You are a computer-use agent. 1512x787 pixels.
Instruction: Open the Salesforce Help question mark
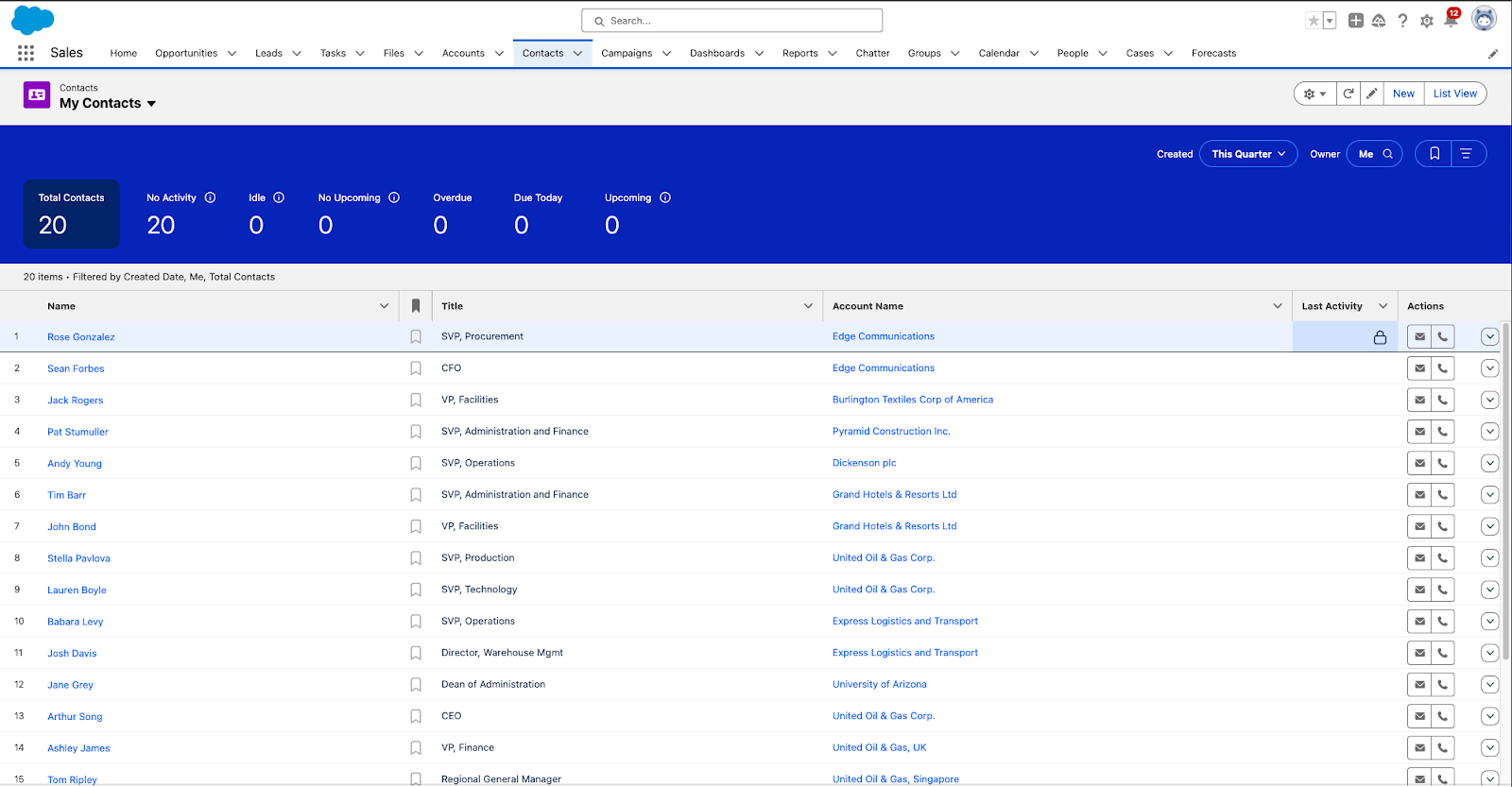(1402, 21)
